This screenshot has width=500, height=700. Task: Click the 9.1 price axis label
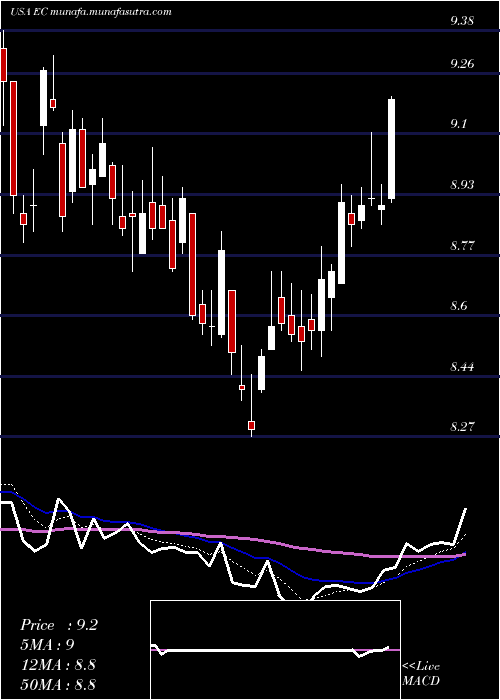point(459,124)
